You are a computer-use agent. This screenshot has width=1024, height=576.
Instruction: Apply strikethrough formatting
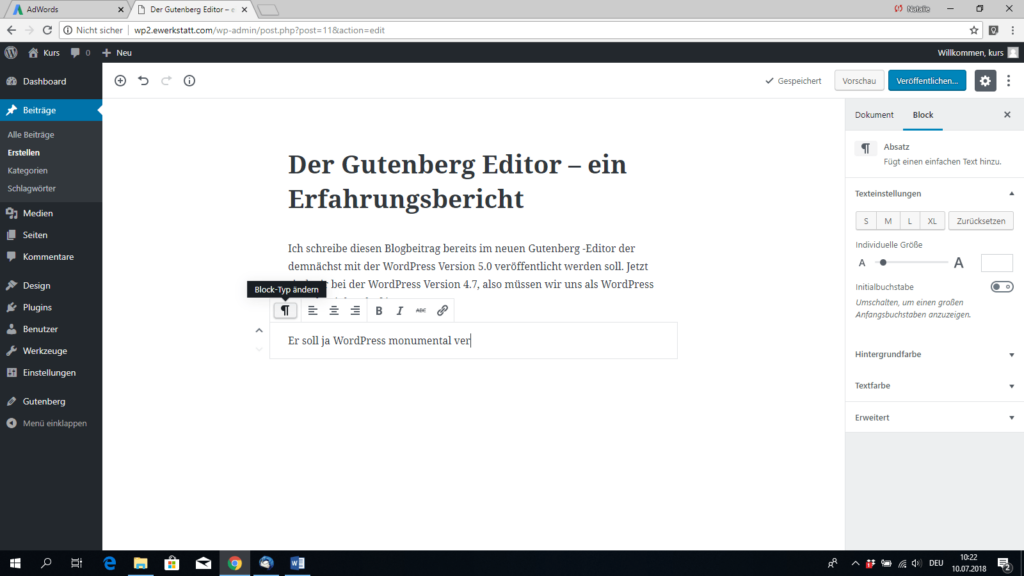(x=421, y=311)
